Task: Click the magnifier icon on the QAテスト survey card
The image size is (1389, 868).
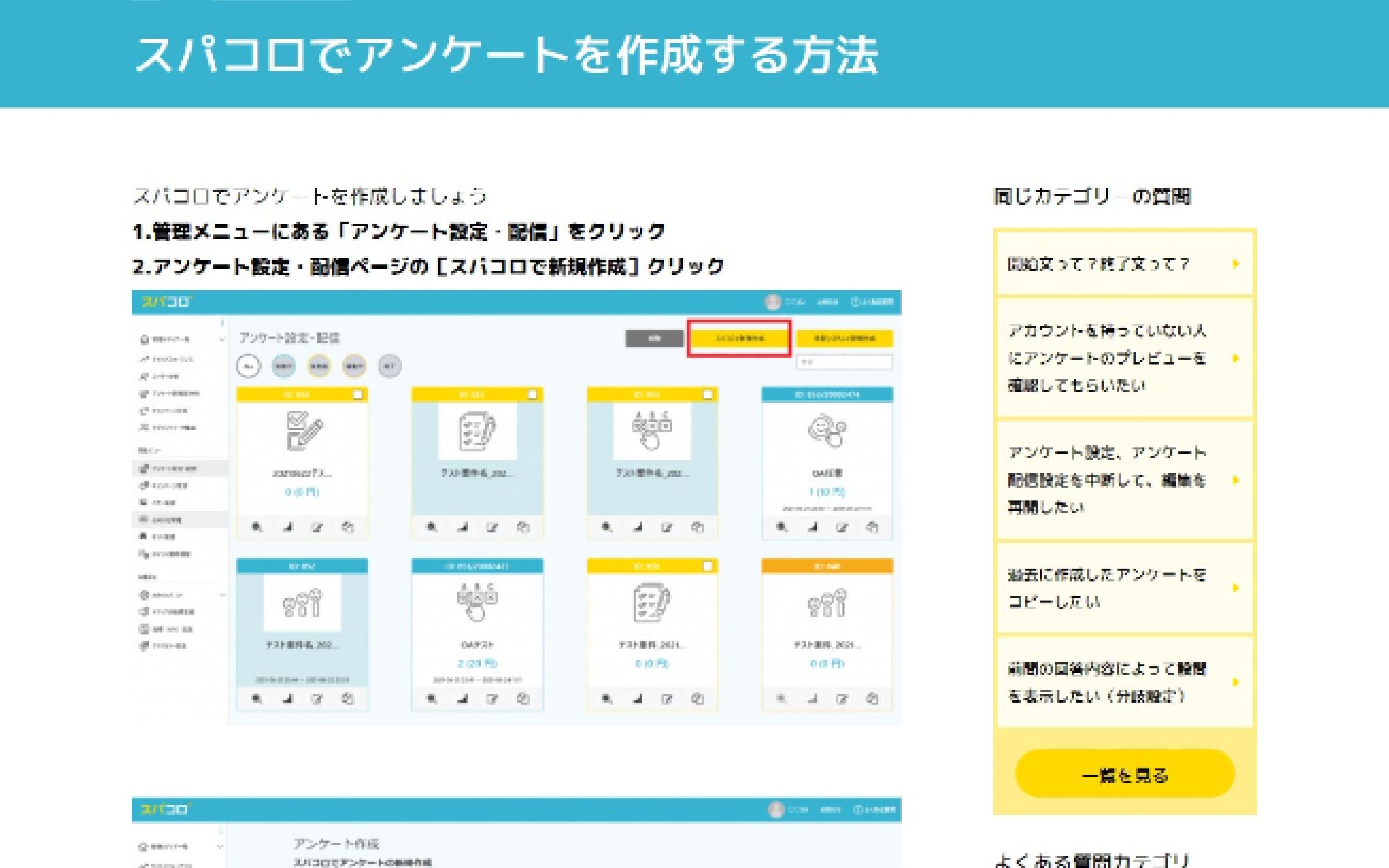Action: click(432, 699)
